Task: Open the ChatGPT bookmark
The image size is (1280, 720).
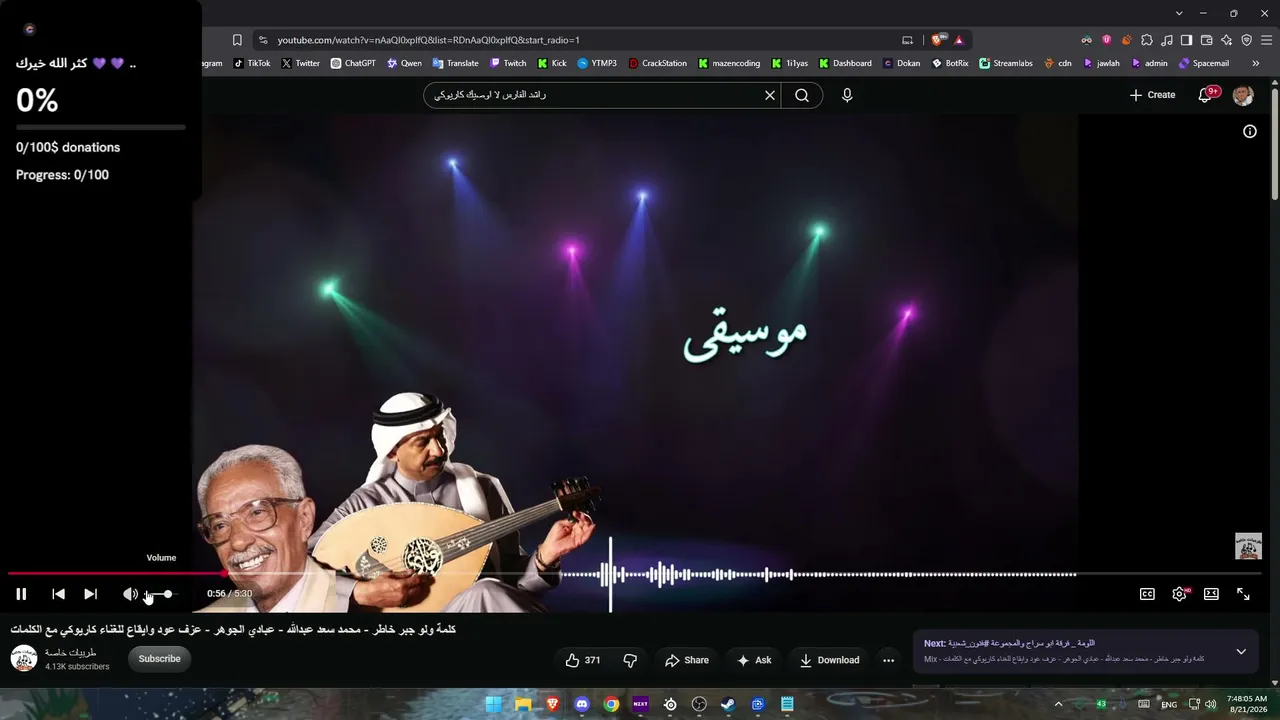Action: point(352,63)
